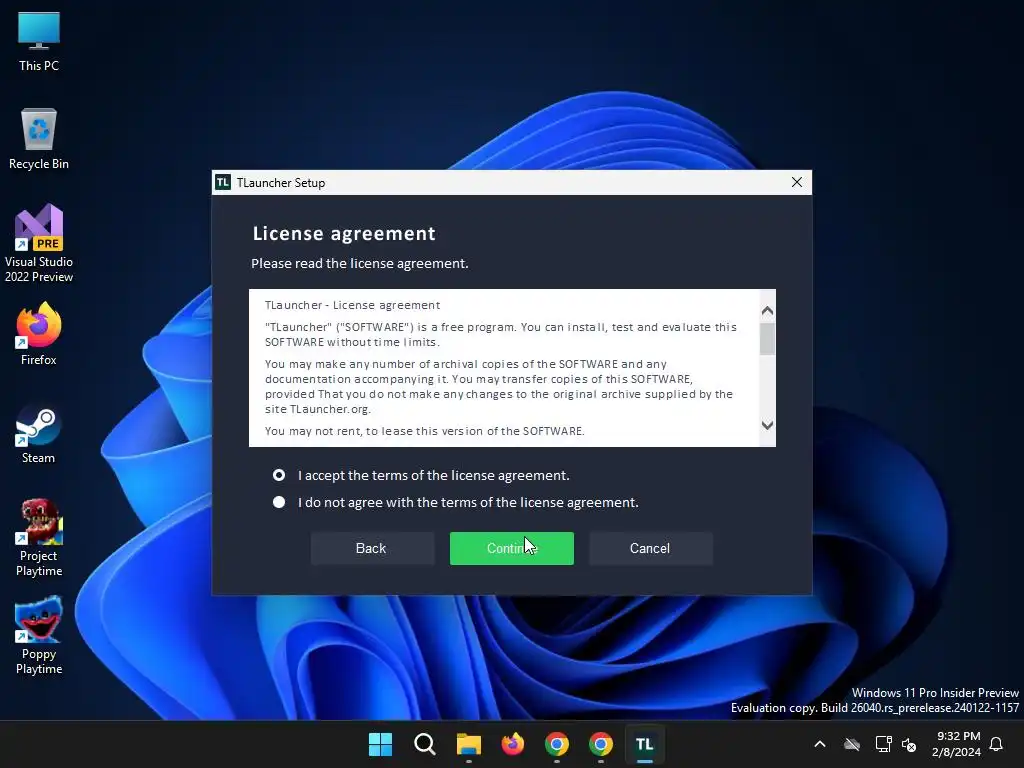Image resolution: width=1024 pixels, height=768 pixels.
Task: Show hidden system tray icons
Action: tap(820, 744)
